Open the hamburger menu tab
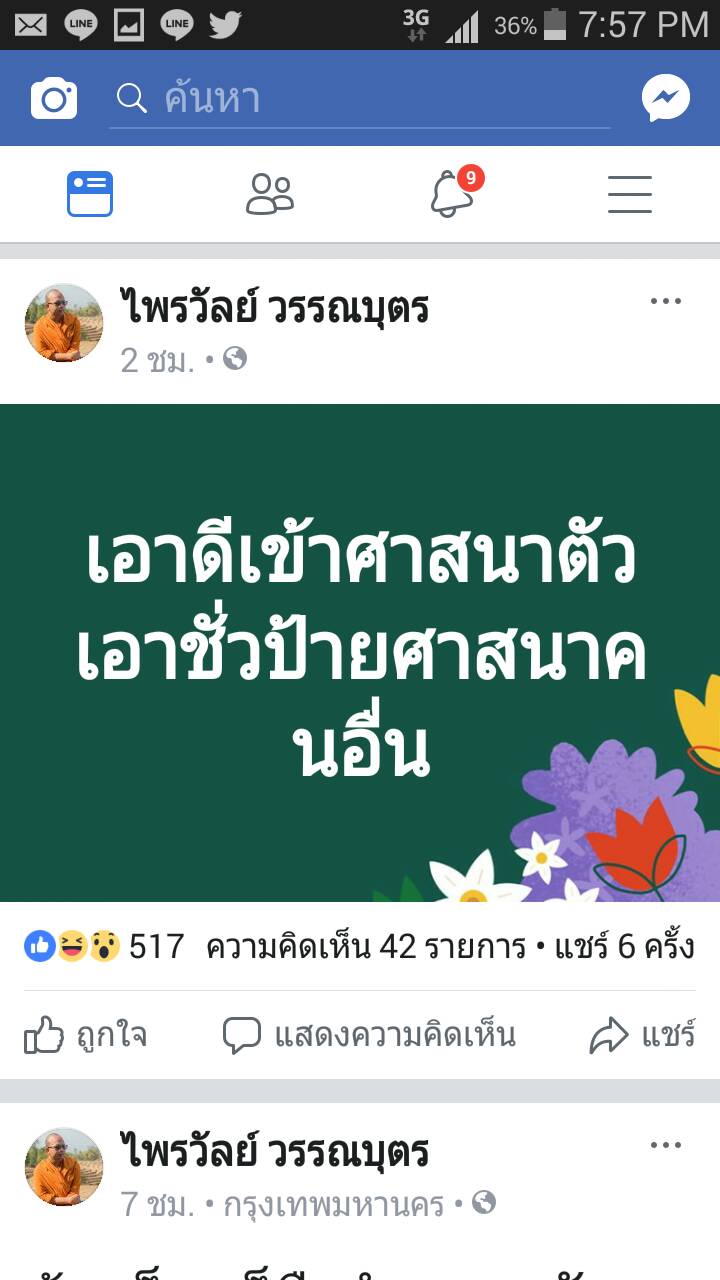Image resolution: width=720 pixels, height=1280 pixels. point(630,194)
